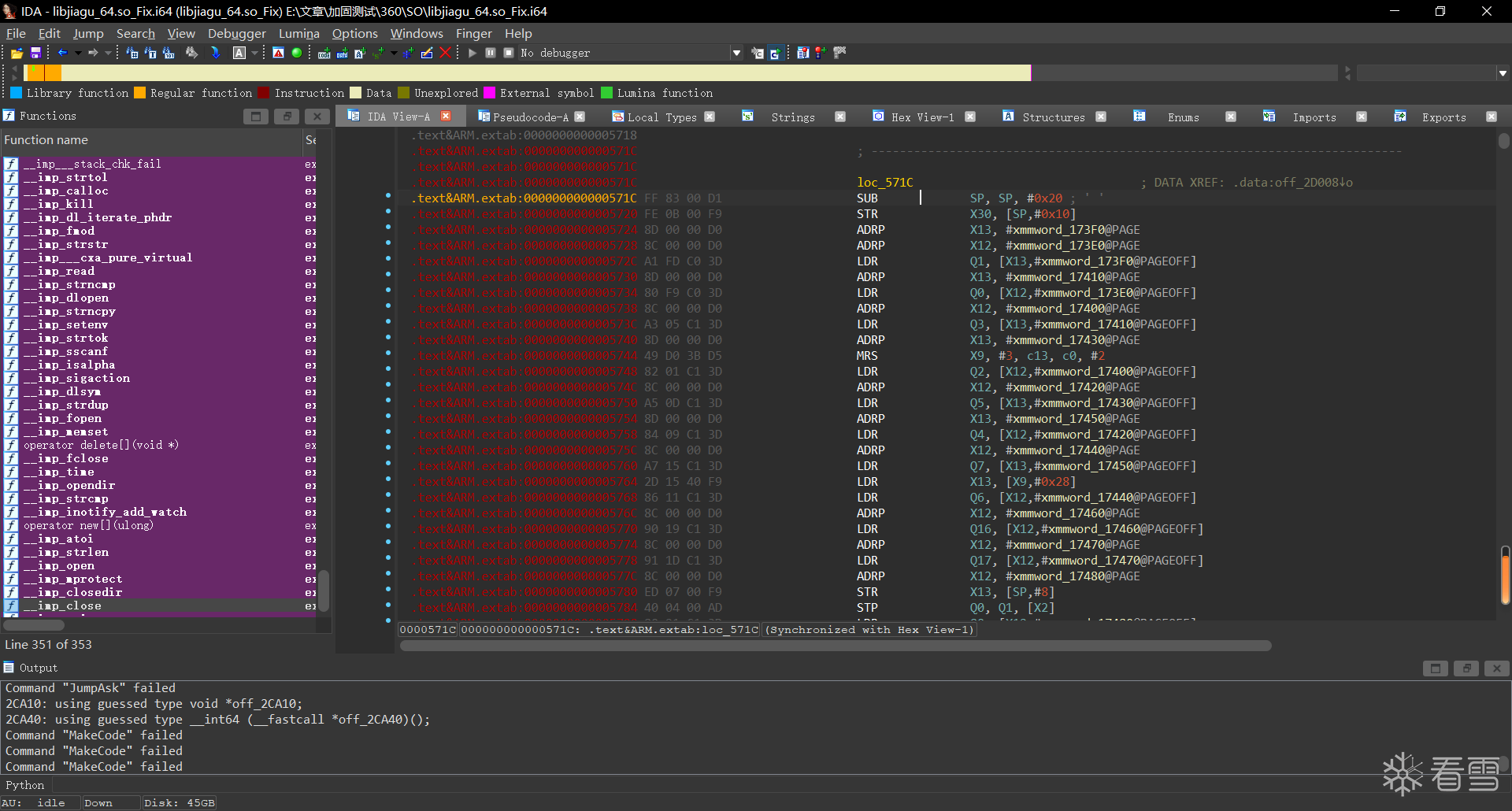Click the red warning triangle icon
The image size is (1512, 811).
pyautogui.click(x=278, y=53)
